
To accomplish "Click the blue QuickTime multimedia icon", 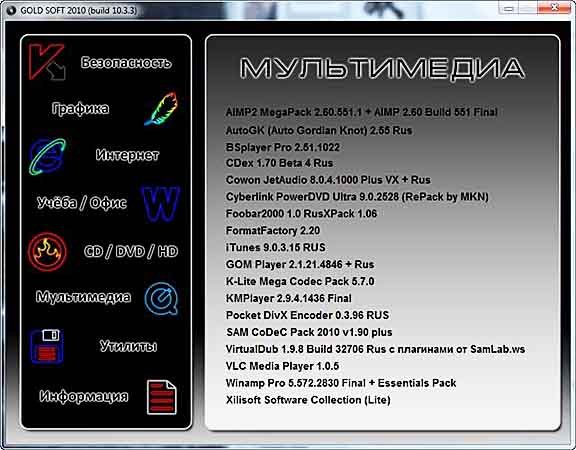I will 161,299.
